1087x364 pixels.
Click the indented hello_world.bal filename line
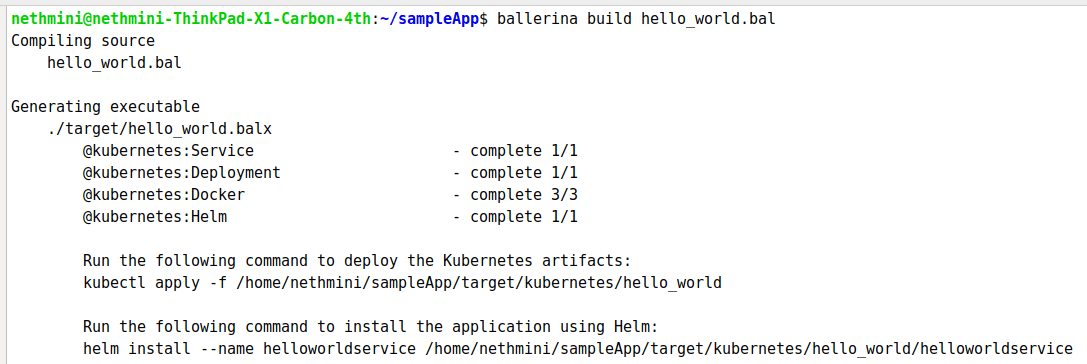(114, 63)
